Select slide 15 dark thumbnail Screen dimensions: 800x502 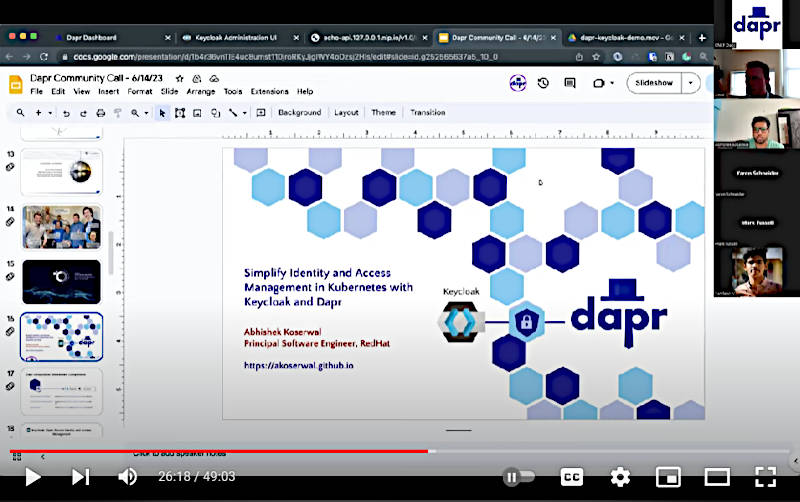click(61, 282)
